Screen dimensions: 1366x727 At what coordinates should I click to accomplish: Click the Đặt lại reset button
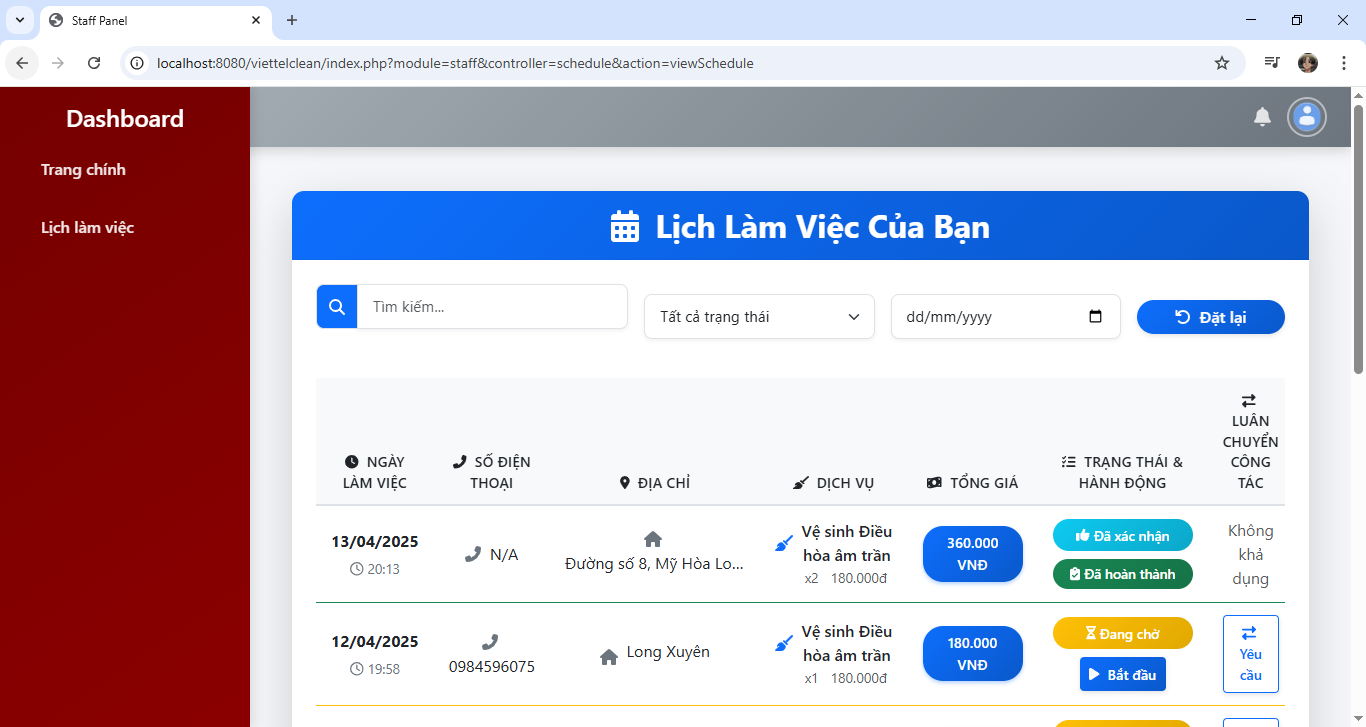pos(1210,317)
